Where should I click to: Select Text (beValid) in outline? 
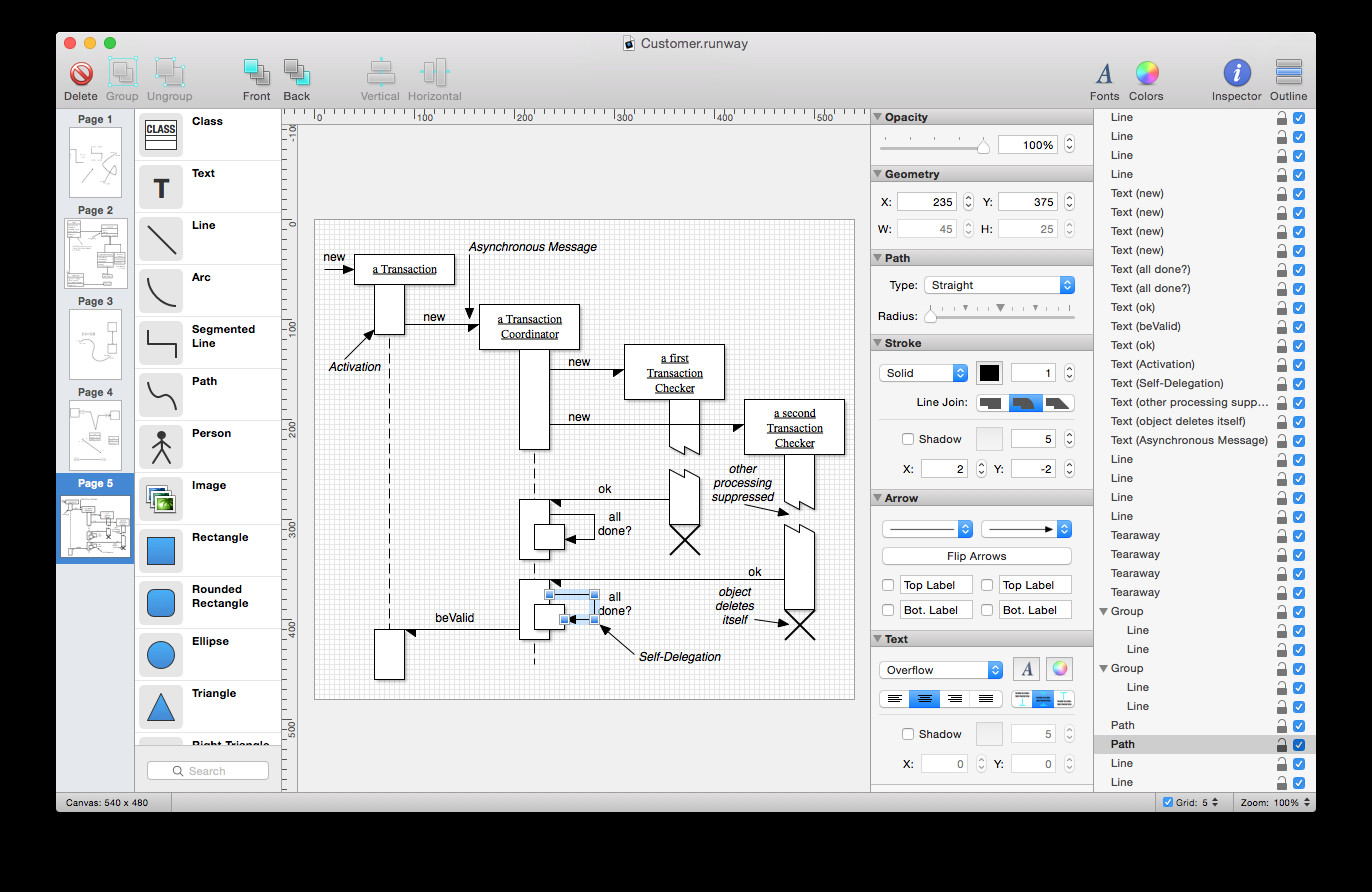tap(1146, 326)
